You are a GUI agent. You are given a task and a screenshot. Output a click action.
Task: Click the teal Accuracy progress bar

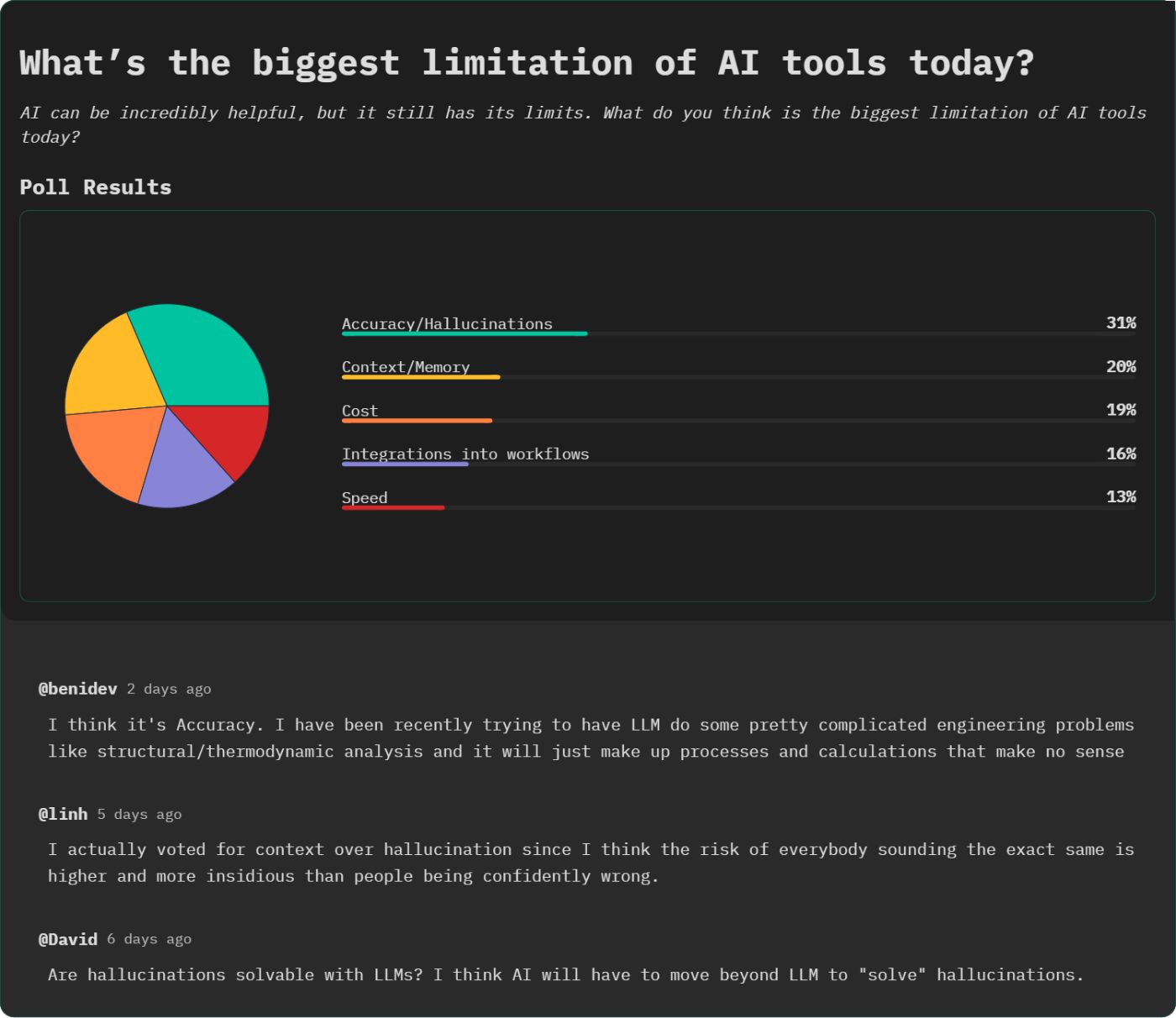point(465,334)
